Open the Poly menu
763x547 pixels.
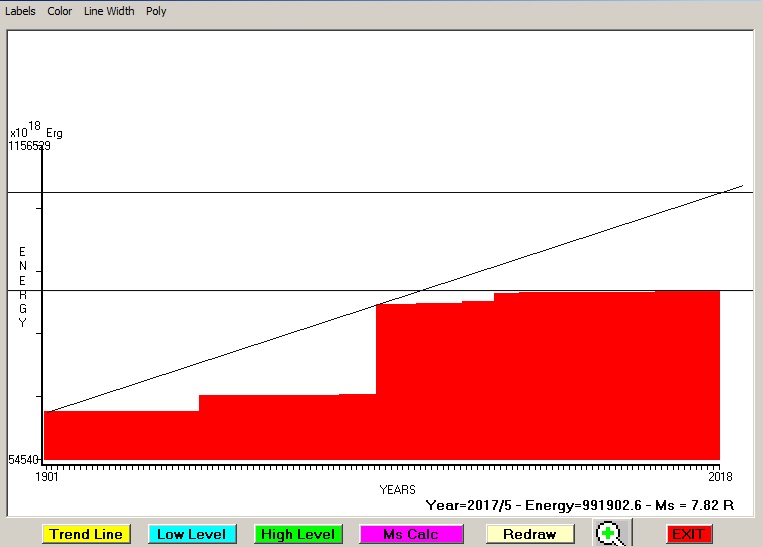[156, 11]
